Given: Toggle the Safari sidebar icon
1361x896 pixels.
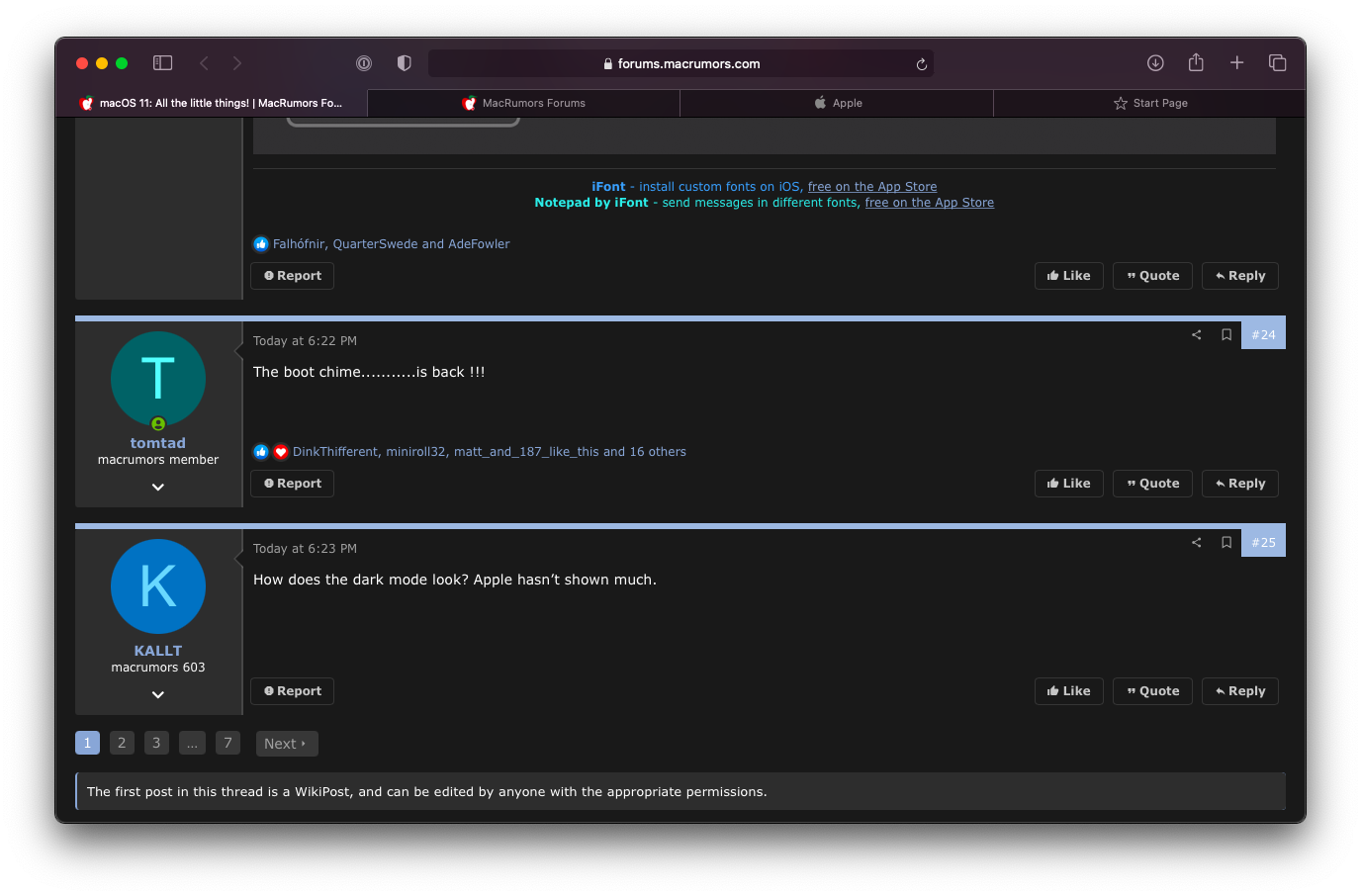Looking at the screenshot, I should click(x=163, y=63).
